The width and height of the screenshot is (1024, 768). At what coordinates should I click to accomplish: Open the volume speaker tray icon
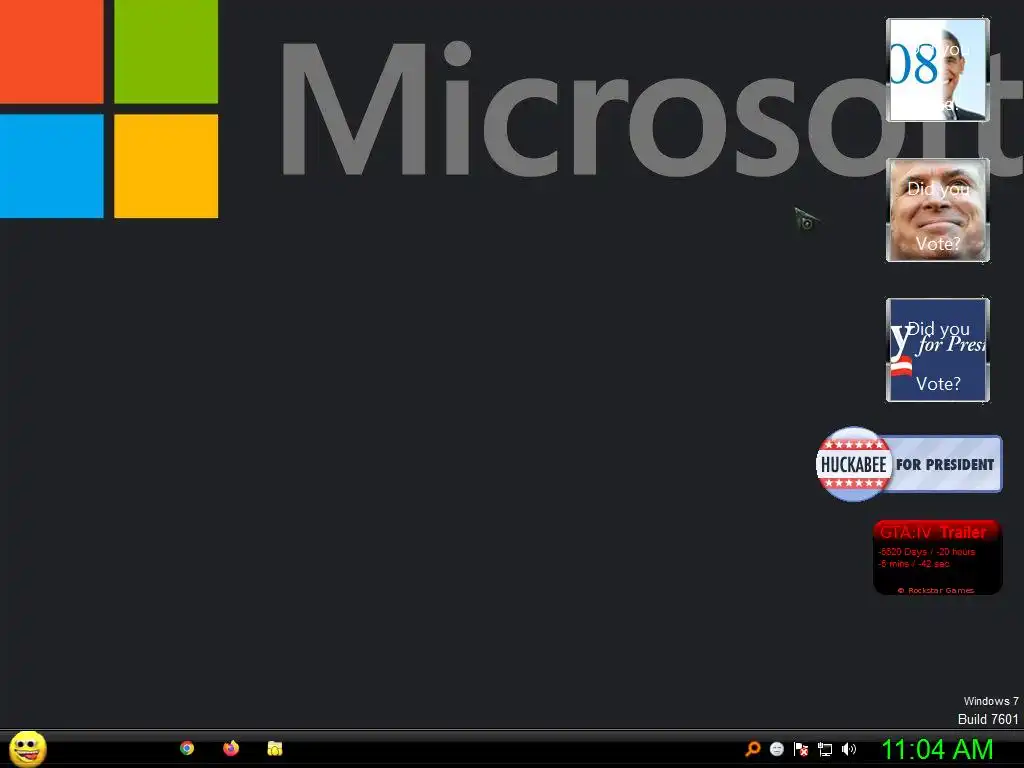pyautogui.click(x=848, y=749)
